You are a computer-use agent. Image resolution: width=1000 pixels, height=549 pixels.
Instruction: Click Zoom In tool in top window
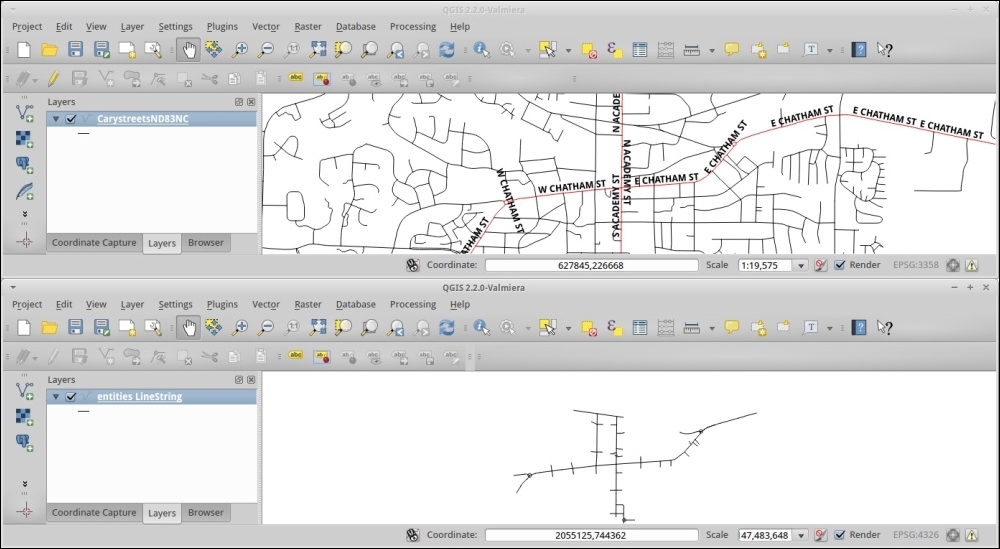click(240, 49)
